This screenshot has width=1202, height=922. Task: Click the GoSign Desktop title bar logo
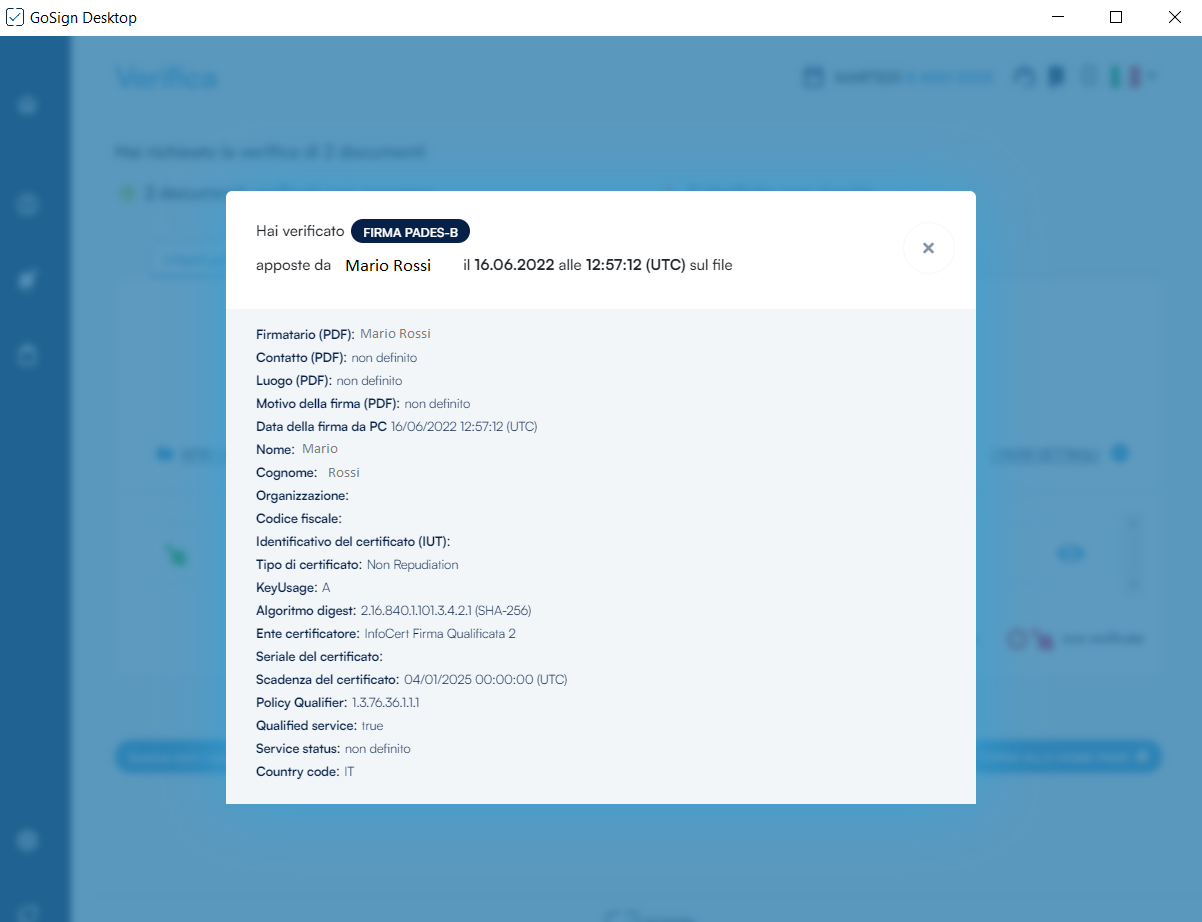tap(15, 17)
